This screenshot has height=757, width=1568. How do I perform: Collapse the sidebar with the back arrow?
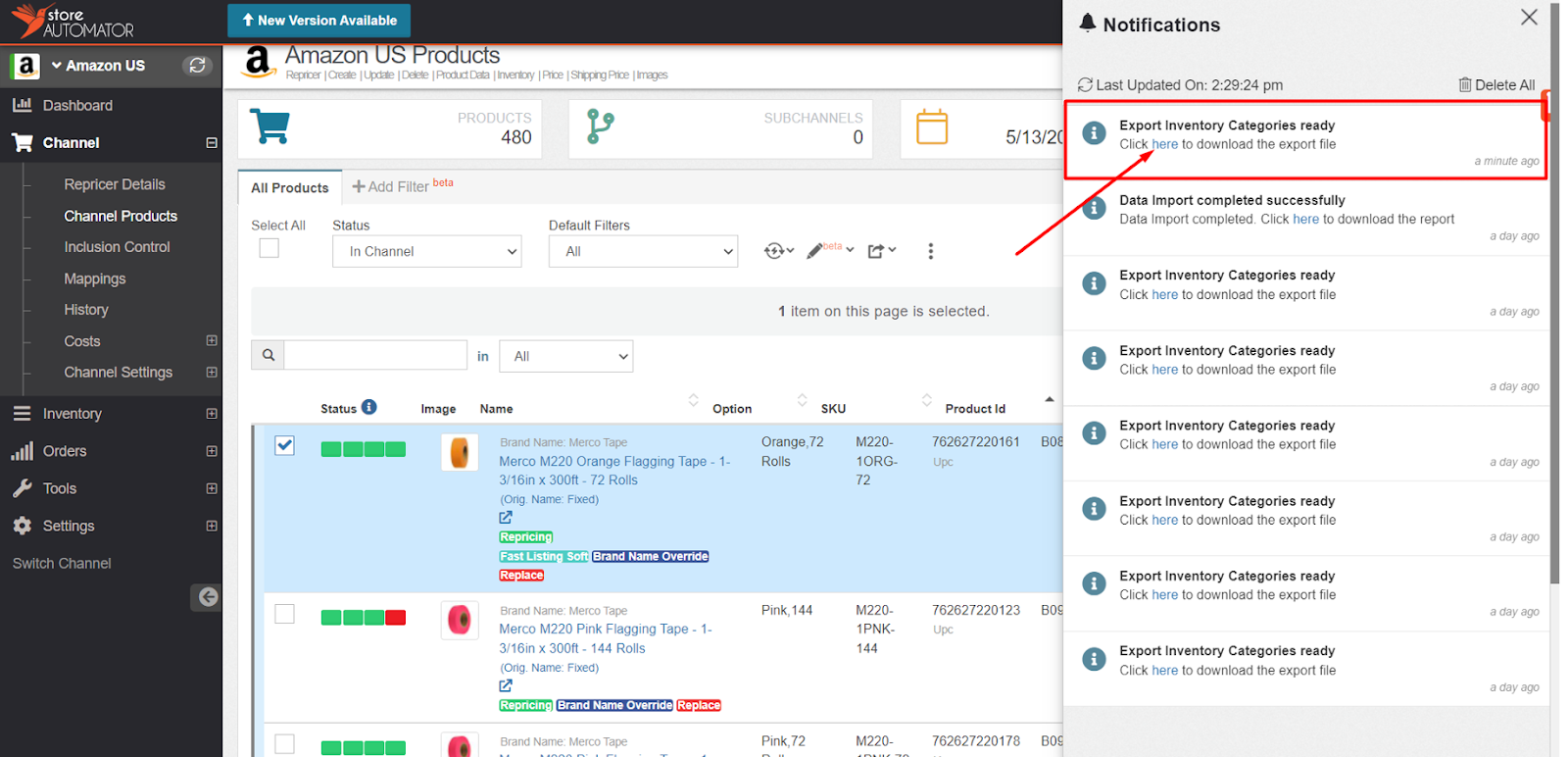(x=208, y=596)
